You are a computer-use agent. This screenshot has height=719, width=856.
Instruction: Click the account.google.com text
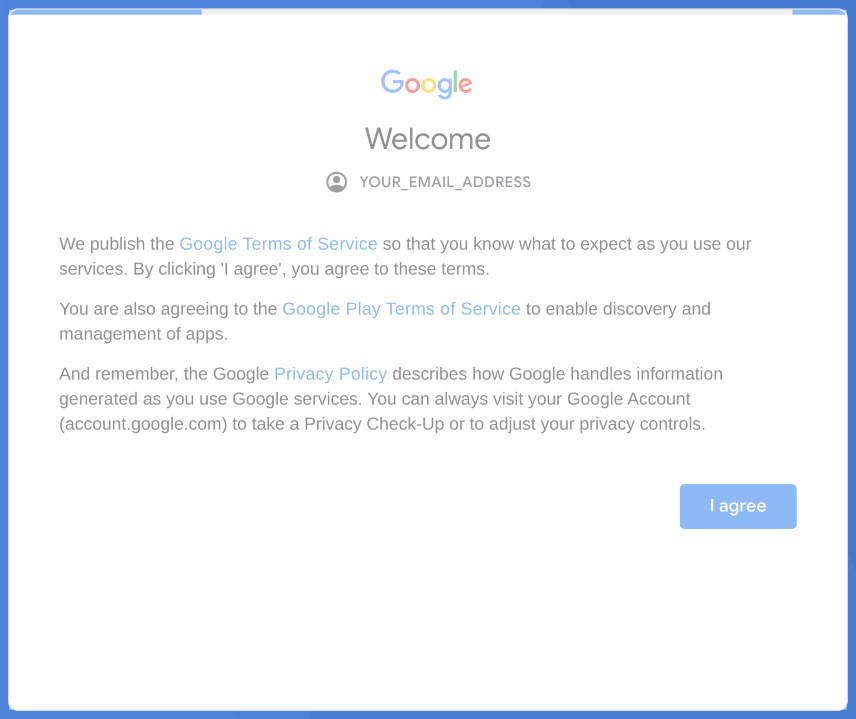[x=143, y=424]
